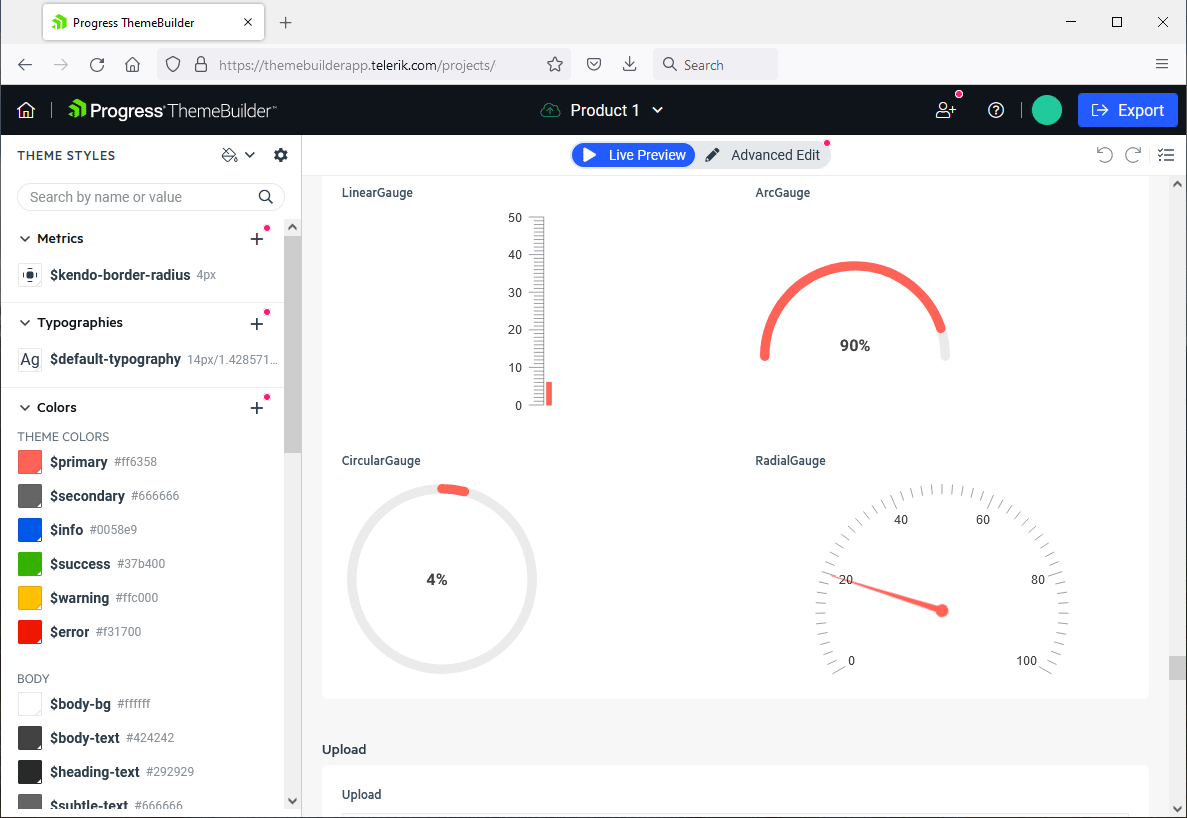Add a new Metrics variable with plus icon
This screenshot has height=818, width=1187.
click(x=256, y=238)
